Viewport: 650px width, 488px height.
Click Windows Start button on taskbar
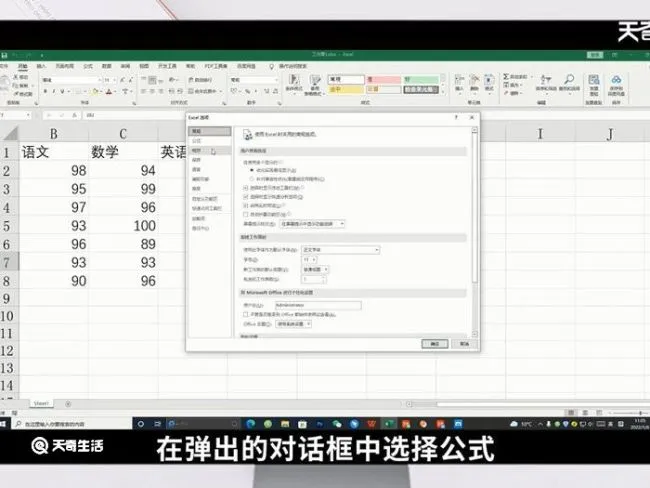pyautogui.click(x=4, y=424)
